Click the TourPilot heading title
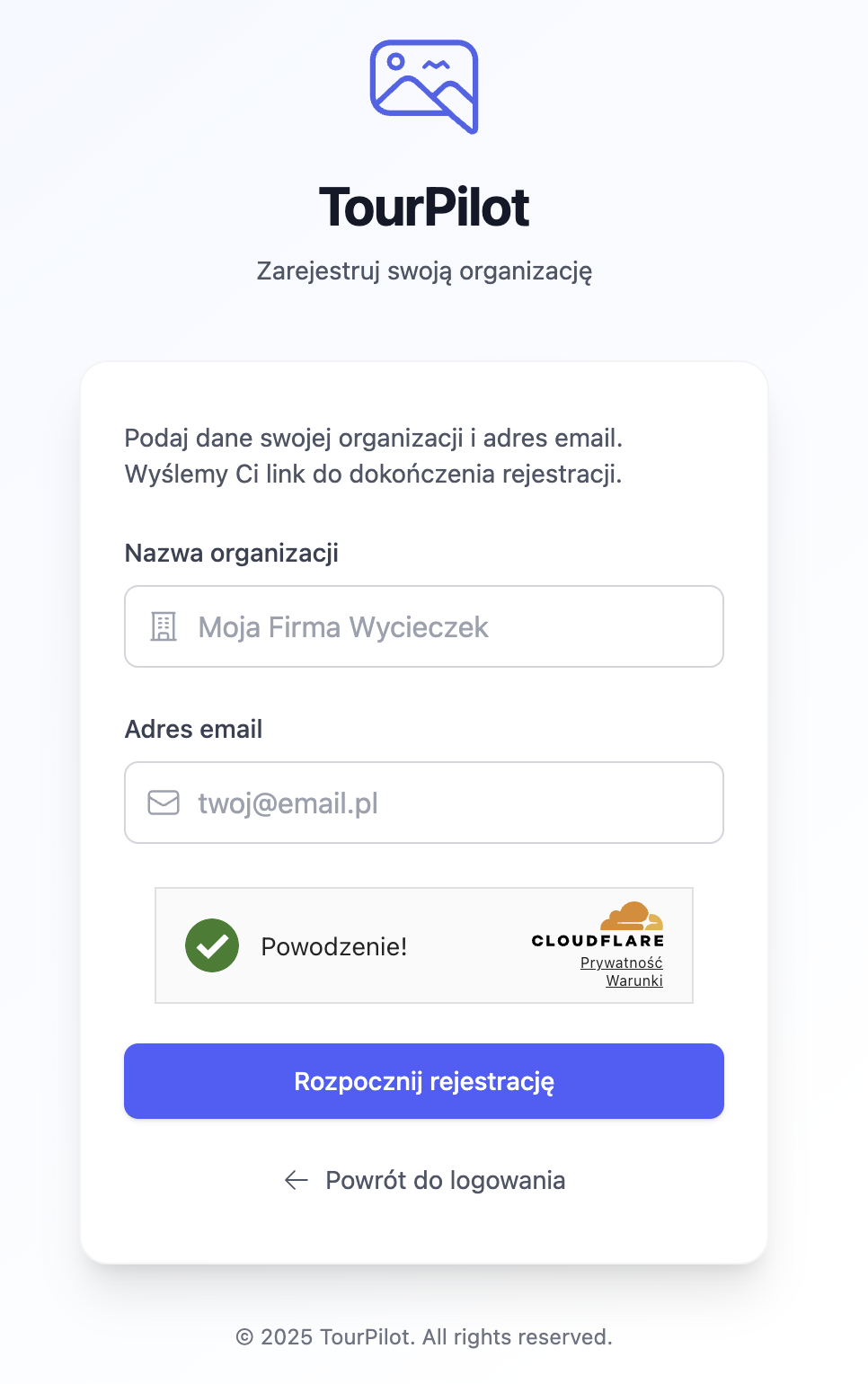Viewport: 868px width, 1384px height. 424,207
